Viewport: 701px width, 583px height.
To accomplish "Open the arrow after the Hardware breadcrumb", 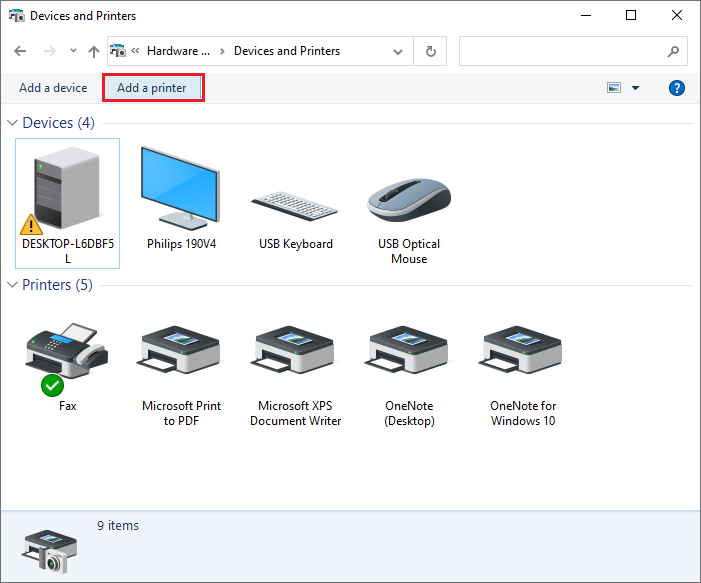I will coord(222,51).
